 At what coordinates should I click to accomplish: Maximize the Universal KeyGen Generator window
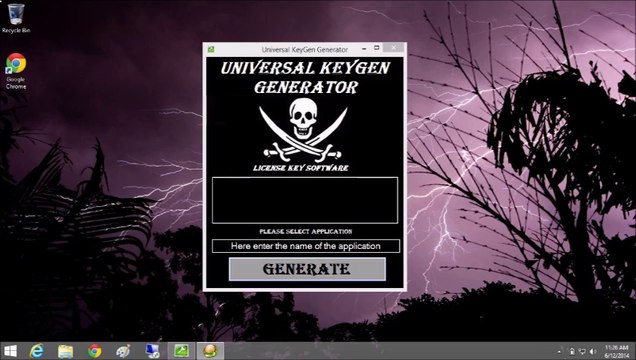click(376, 48)
